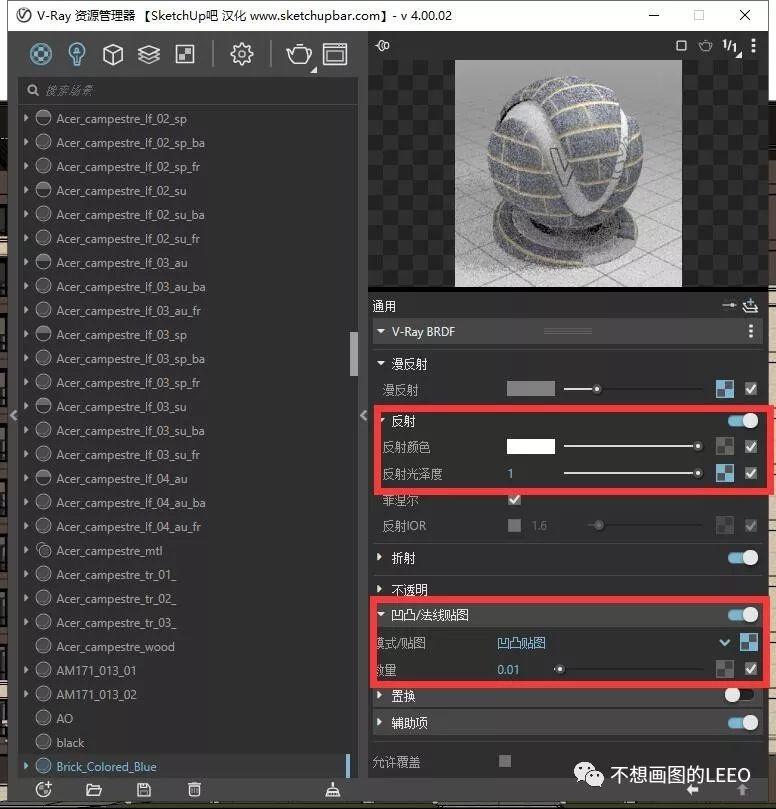Select material Acer_campestre_mtl
Image resolution: width=776 pixels, height=809 pixels.
[109, 551]
